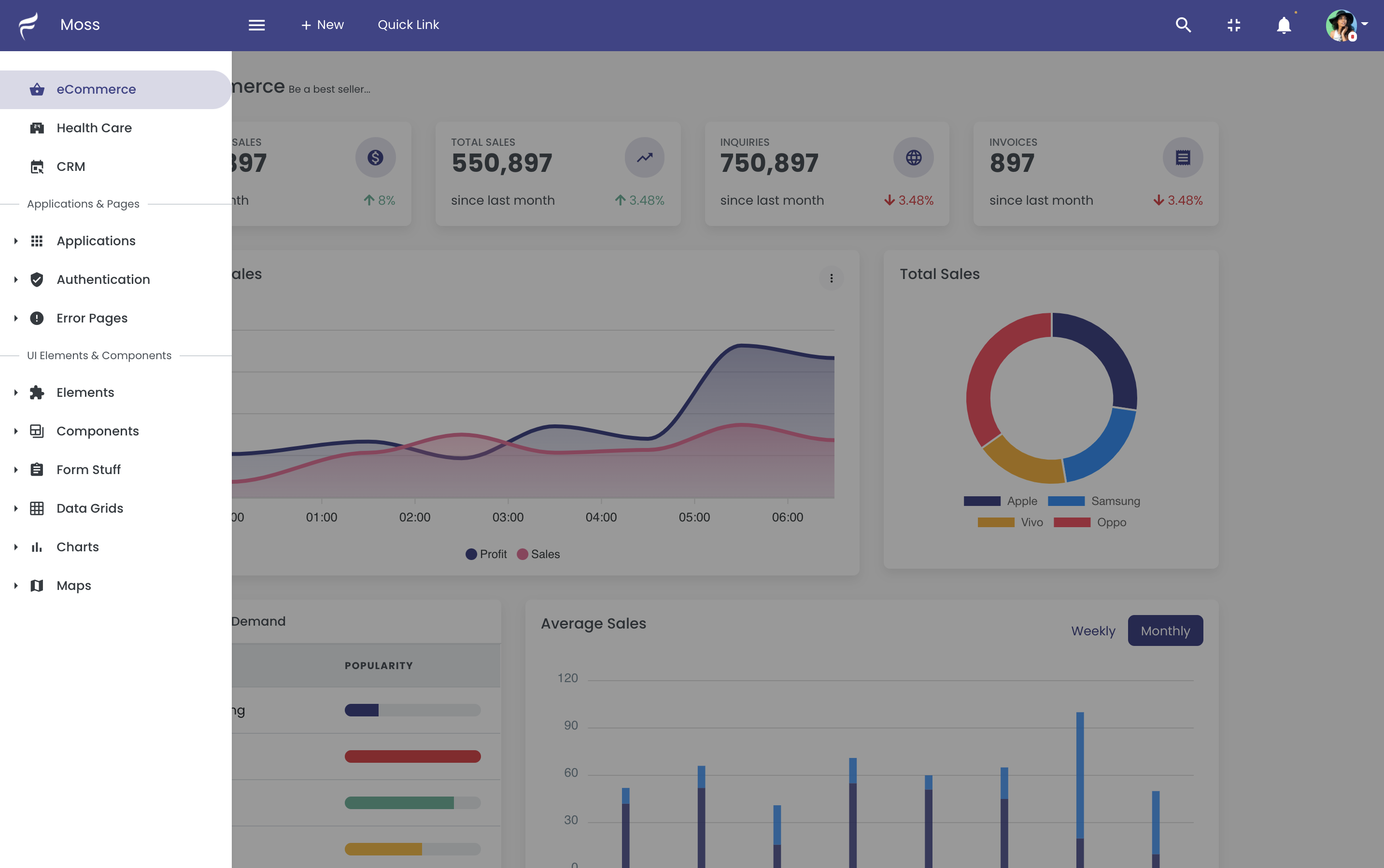The height and width of the screenshot is (868, 1384).
Task: Open the CRM menu item
Action: point(115,167)
